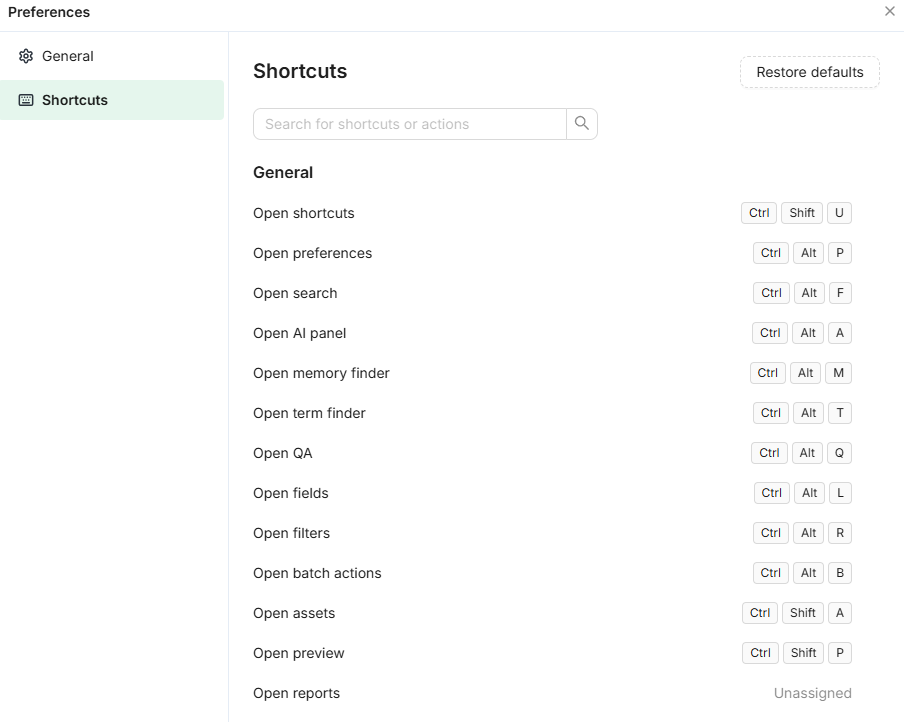Click the B key badge for Open batch actions
The width and height of the screenshot is (904, 722).
tap(839, 572)
